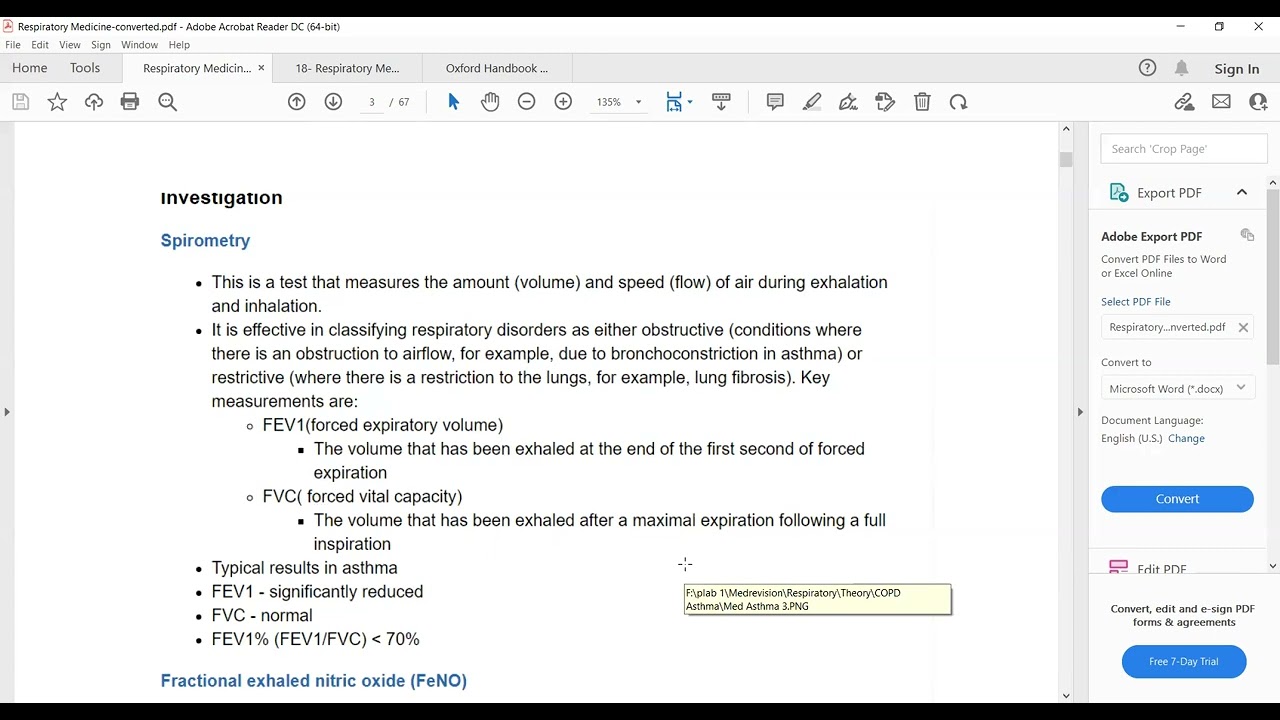The width and height of the screenshot is (1280, 720).
Task: Click the page number input field
Action: click(372, 102)
